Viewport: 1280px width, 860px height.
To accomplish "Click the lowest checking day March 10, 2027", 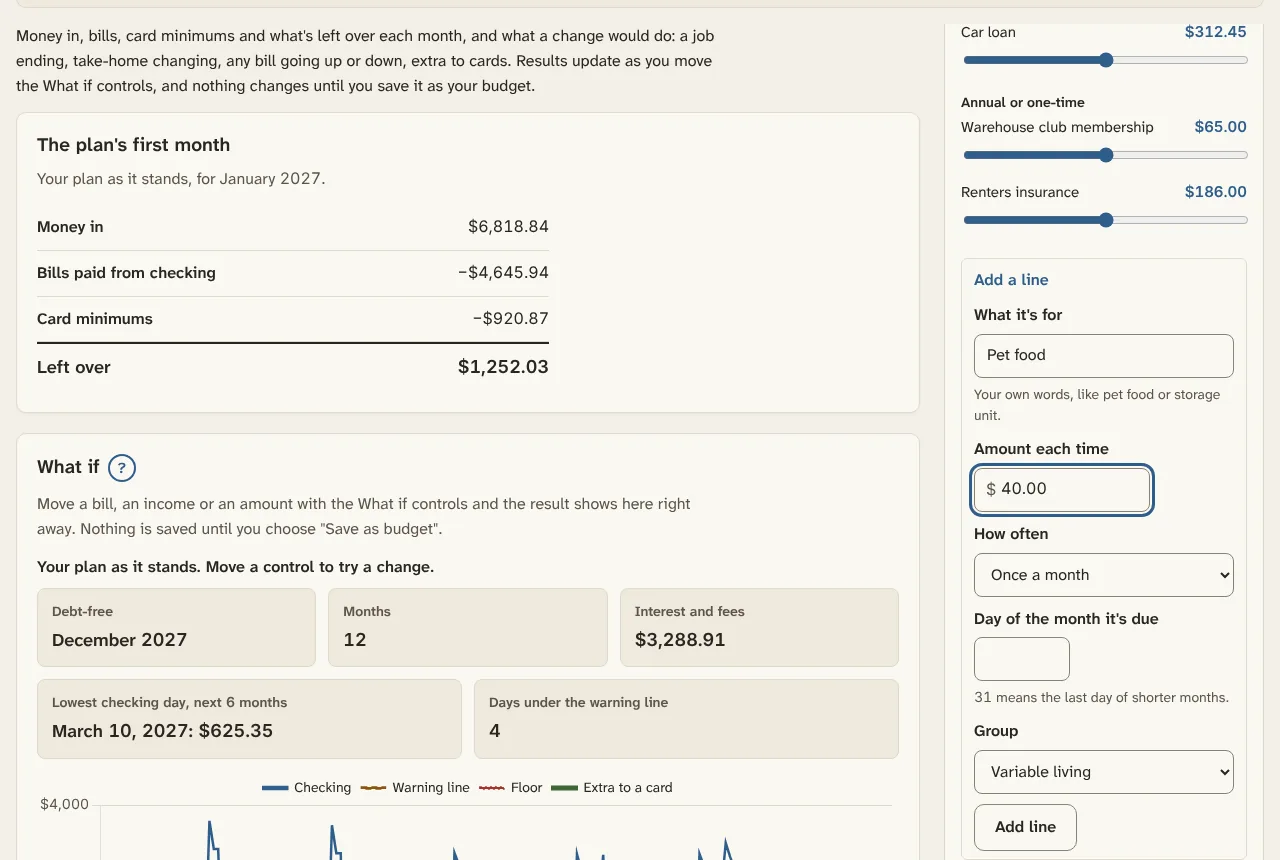I will click(x=162, y=731).
